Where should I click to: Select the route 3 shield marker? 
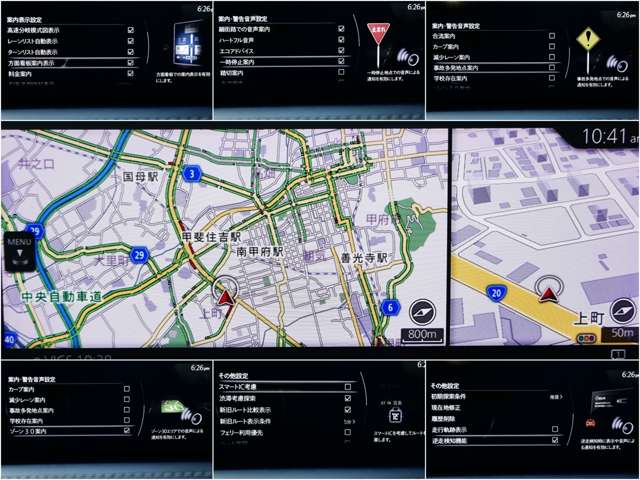tap(191, 174)
